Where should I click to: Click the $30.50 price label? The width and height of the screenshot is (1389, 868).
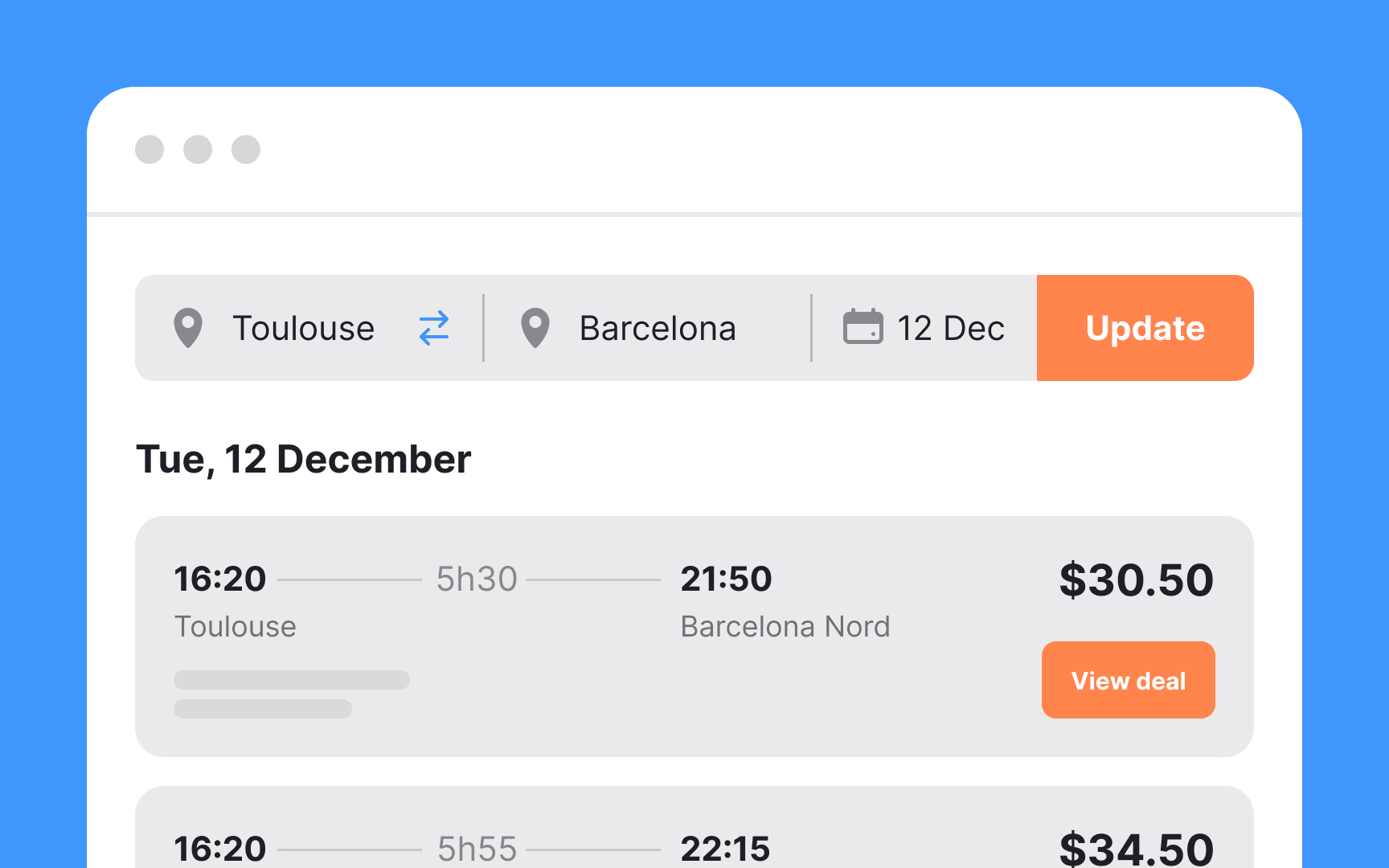pos(1137,579)
